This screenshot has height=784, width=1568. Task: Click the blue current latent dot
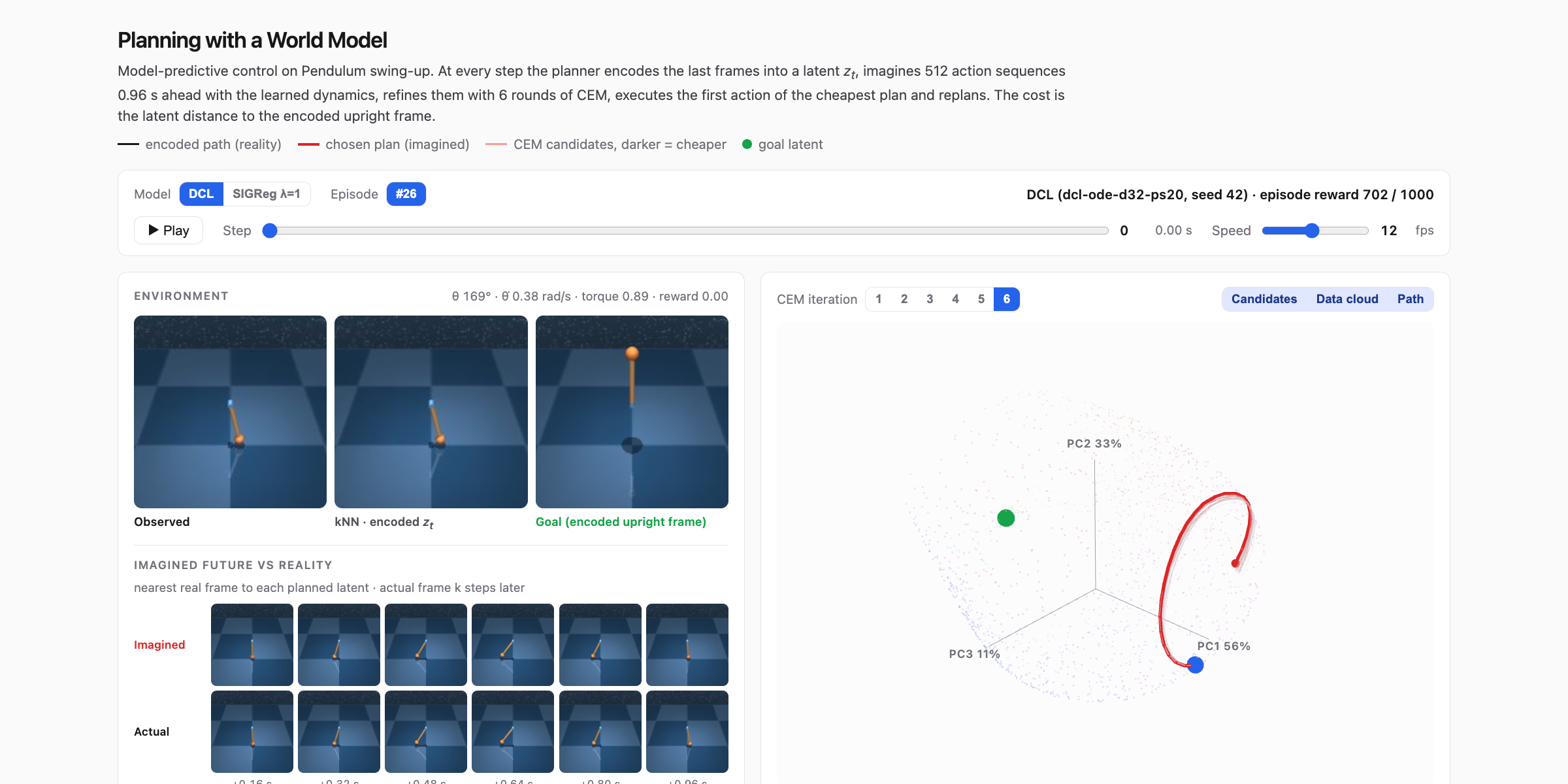pyautogui.click(x=1195, y=665)
